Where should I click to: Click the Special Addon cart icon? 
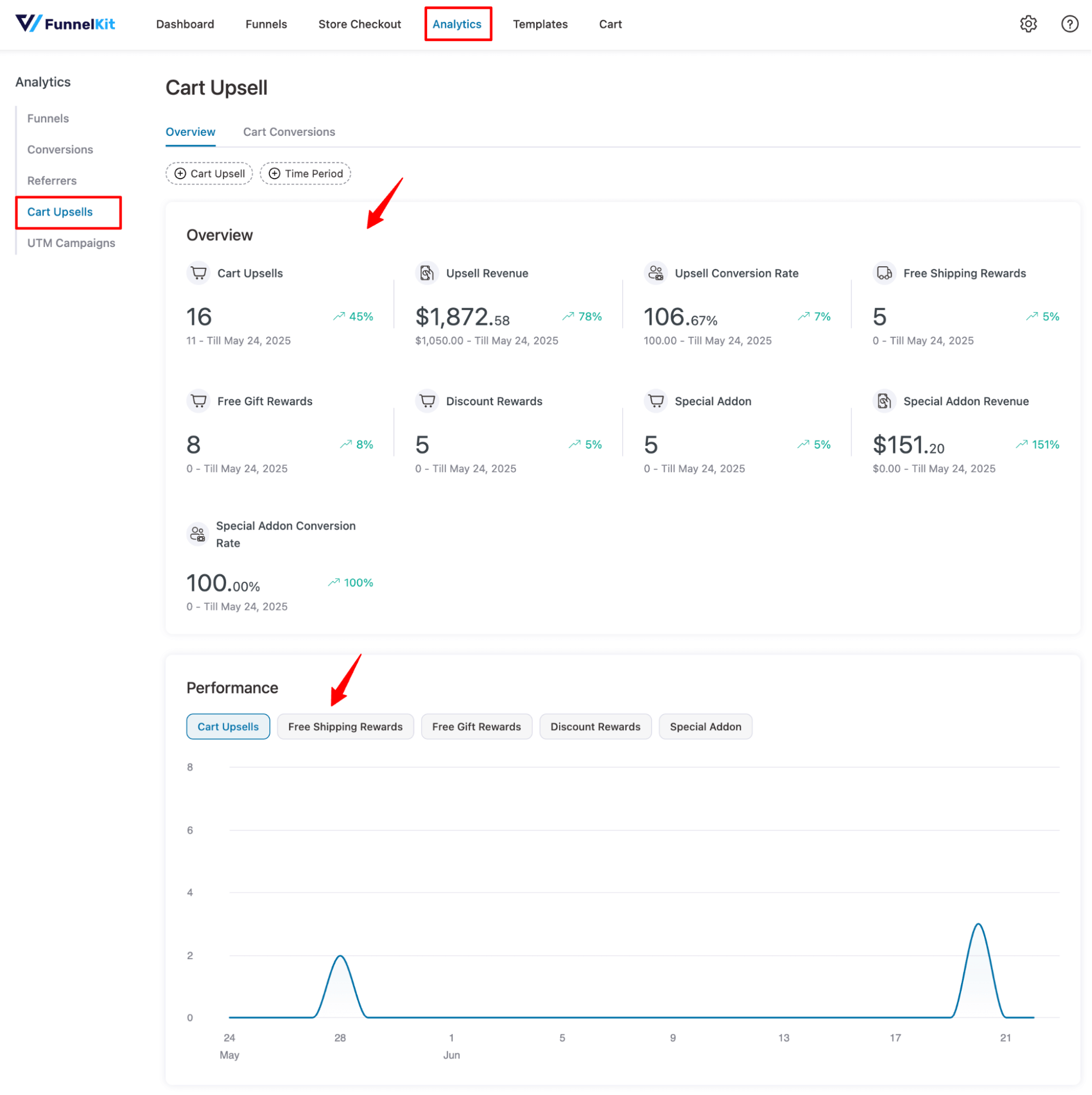pos(656,402)
